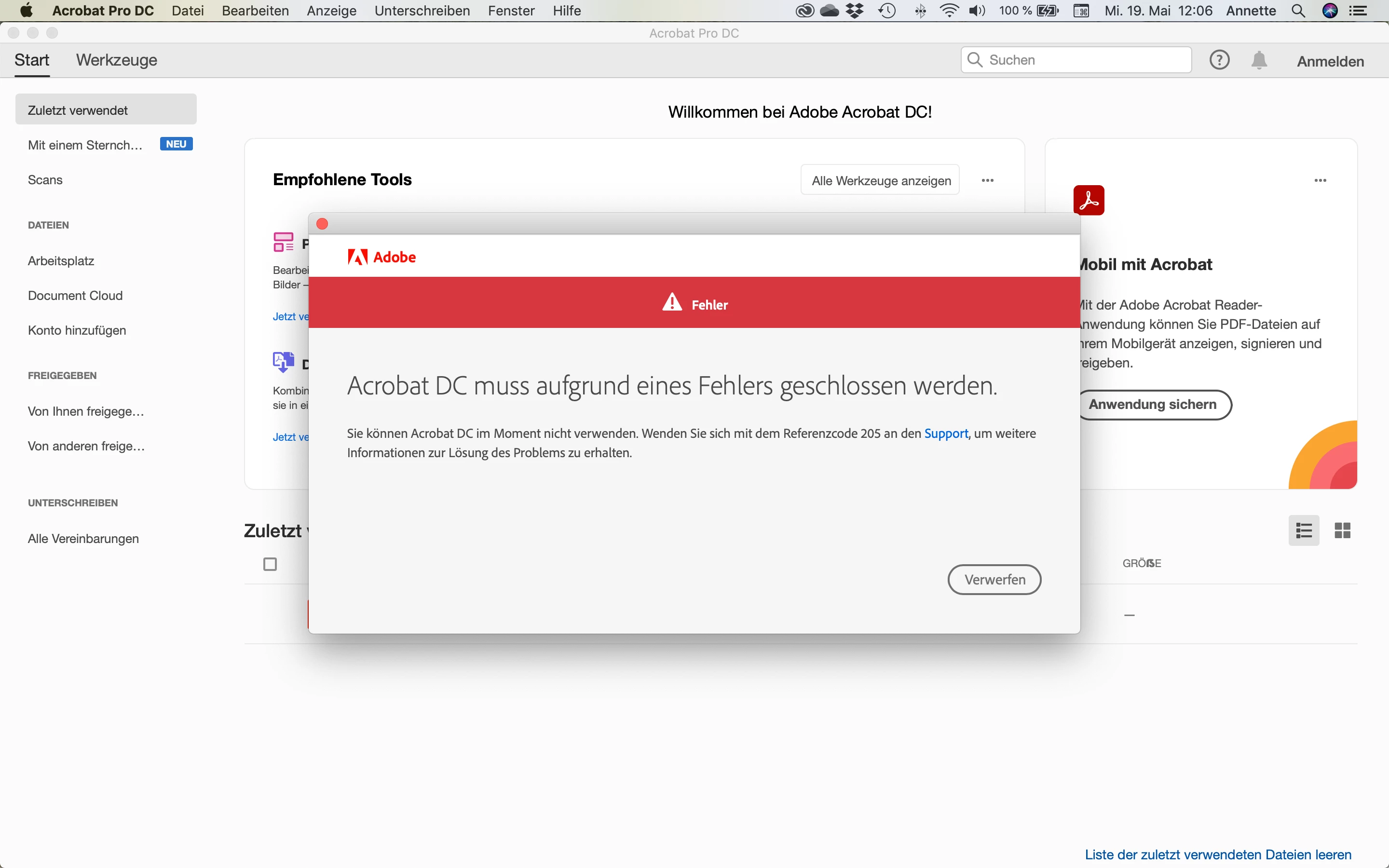Open Document Cloud in sidebar

tap(75, 296)
